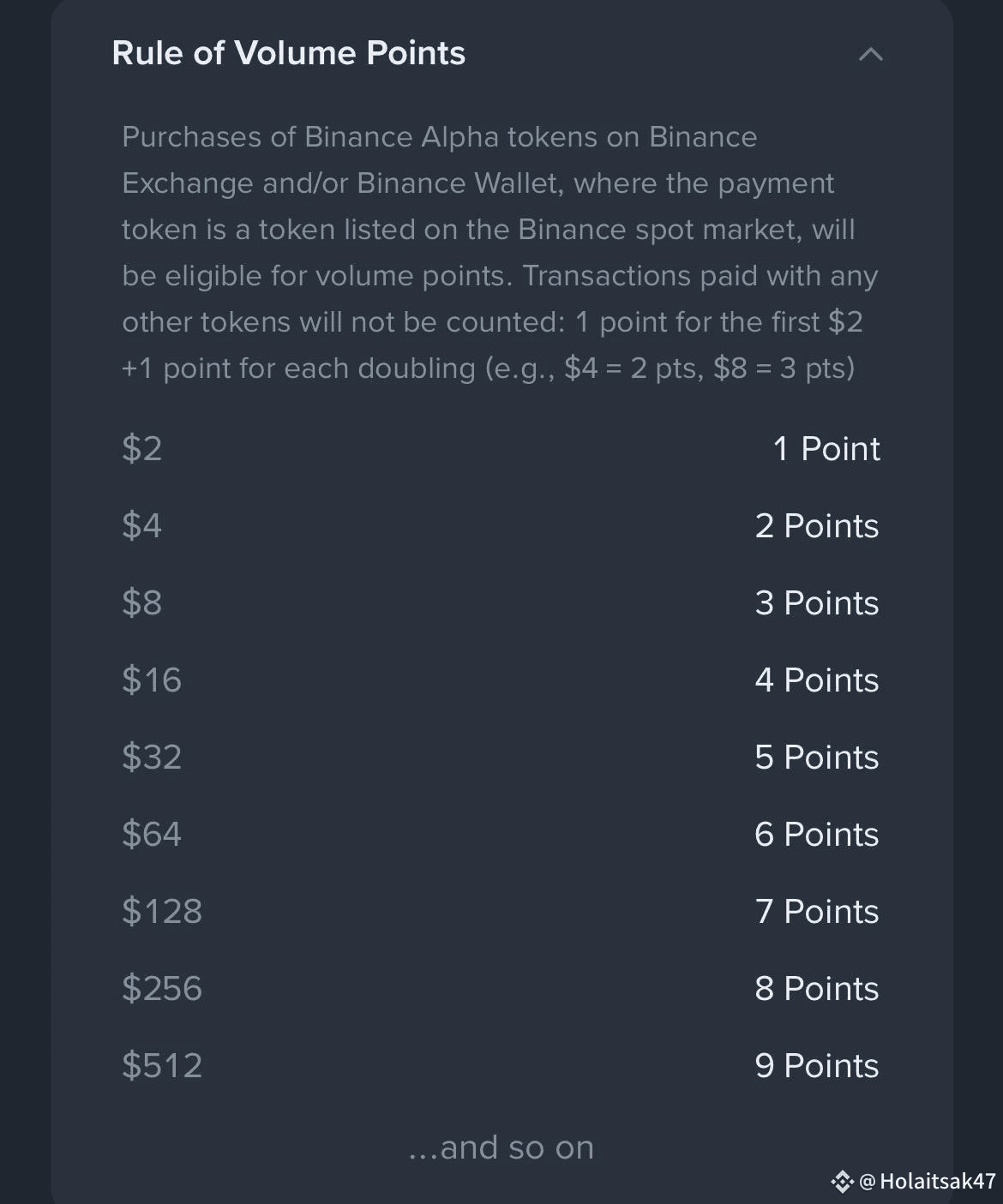Image resolution: width=1003 pixels, height=1204 pixels.
Task: Click the 5 Points value
Action: pos(817,757)
